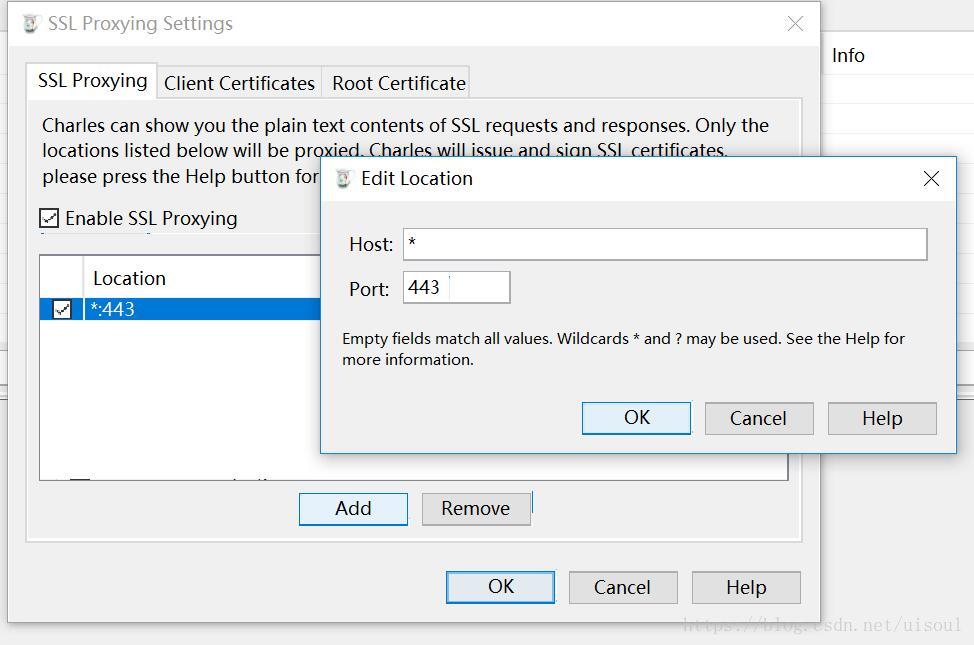Screen dimensions: 974x645
Task: Close the Edit Location dialog
Action: click(931, 179)
